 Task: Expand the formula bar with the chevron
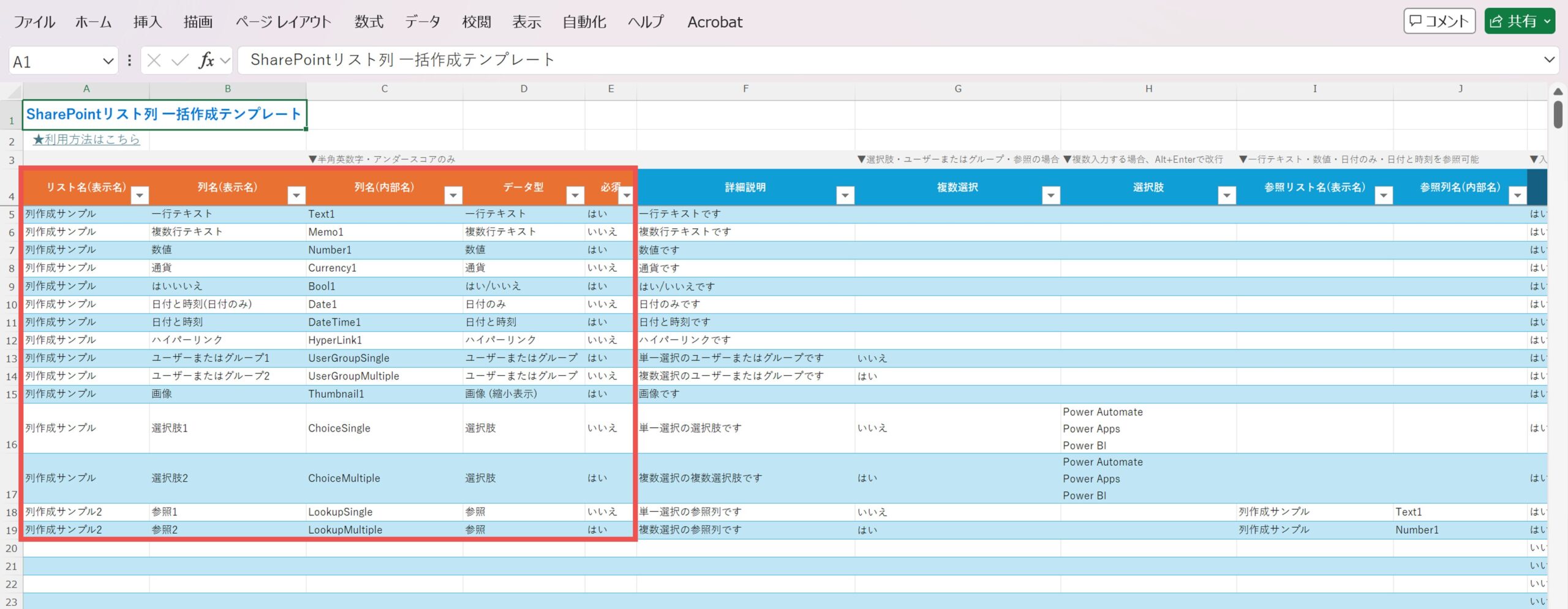pyautogui.click(x=1549, y=60)
